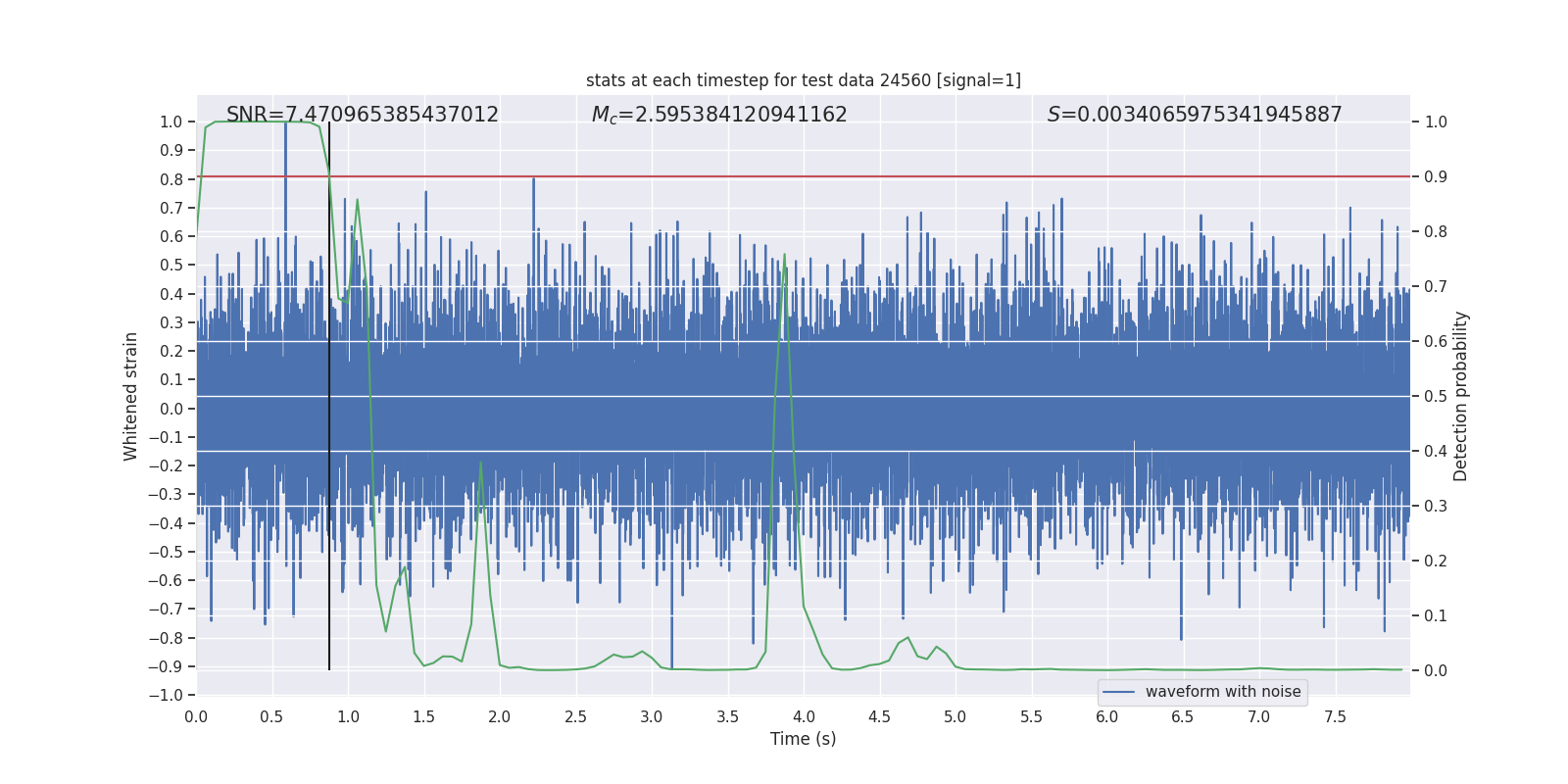This screenshot has width=1568, height=784.
Task: Click the 'Time (s)' x-axis label
Action: click(803, 739)
